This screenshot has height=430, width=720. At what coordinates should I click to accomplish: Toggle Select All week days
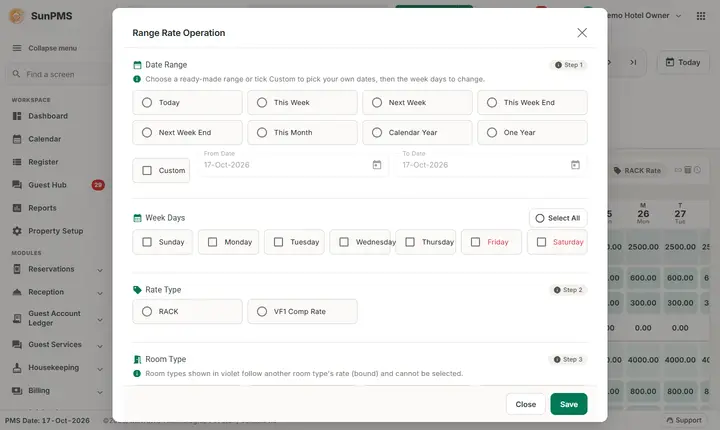pyautogui.click(x=558, y=218)
